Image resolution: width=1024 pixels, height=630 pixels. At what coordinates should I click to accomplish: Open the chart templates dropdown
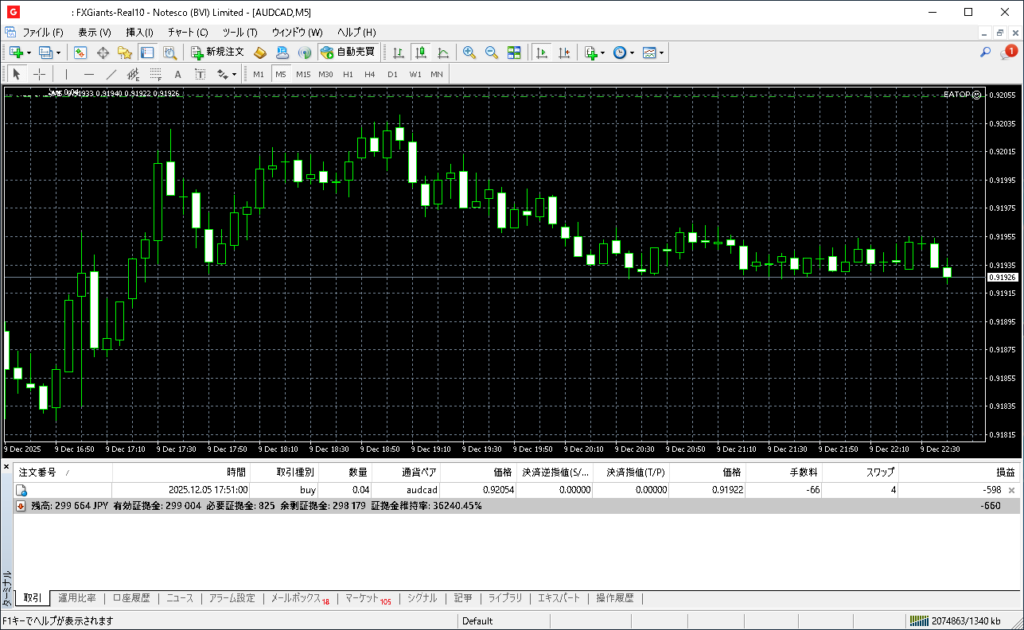point(653,52)
